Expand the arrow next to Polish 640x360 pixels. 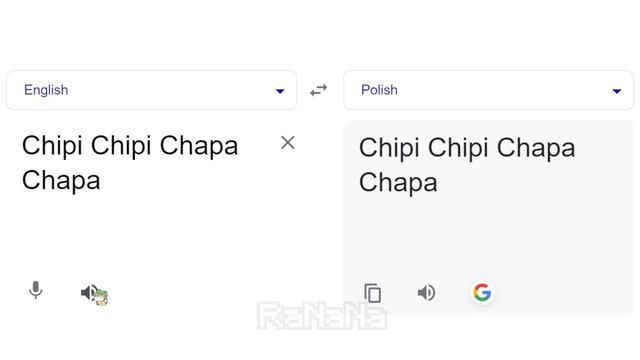pyautogui.click(x=617, y=91)
